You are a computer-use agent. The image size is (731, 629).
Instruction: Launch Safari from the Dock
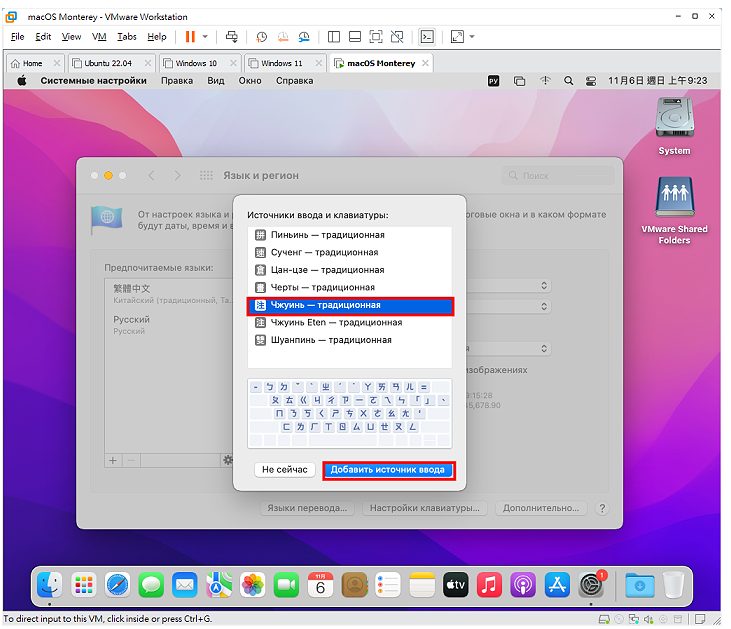coord(117,585)
